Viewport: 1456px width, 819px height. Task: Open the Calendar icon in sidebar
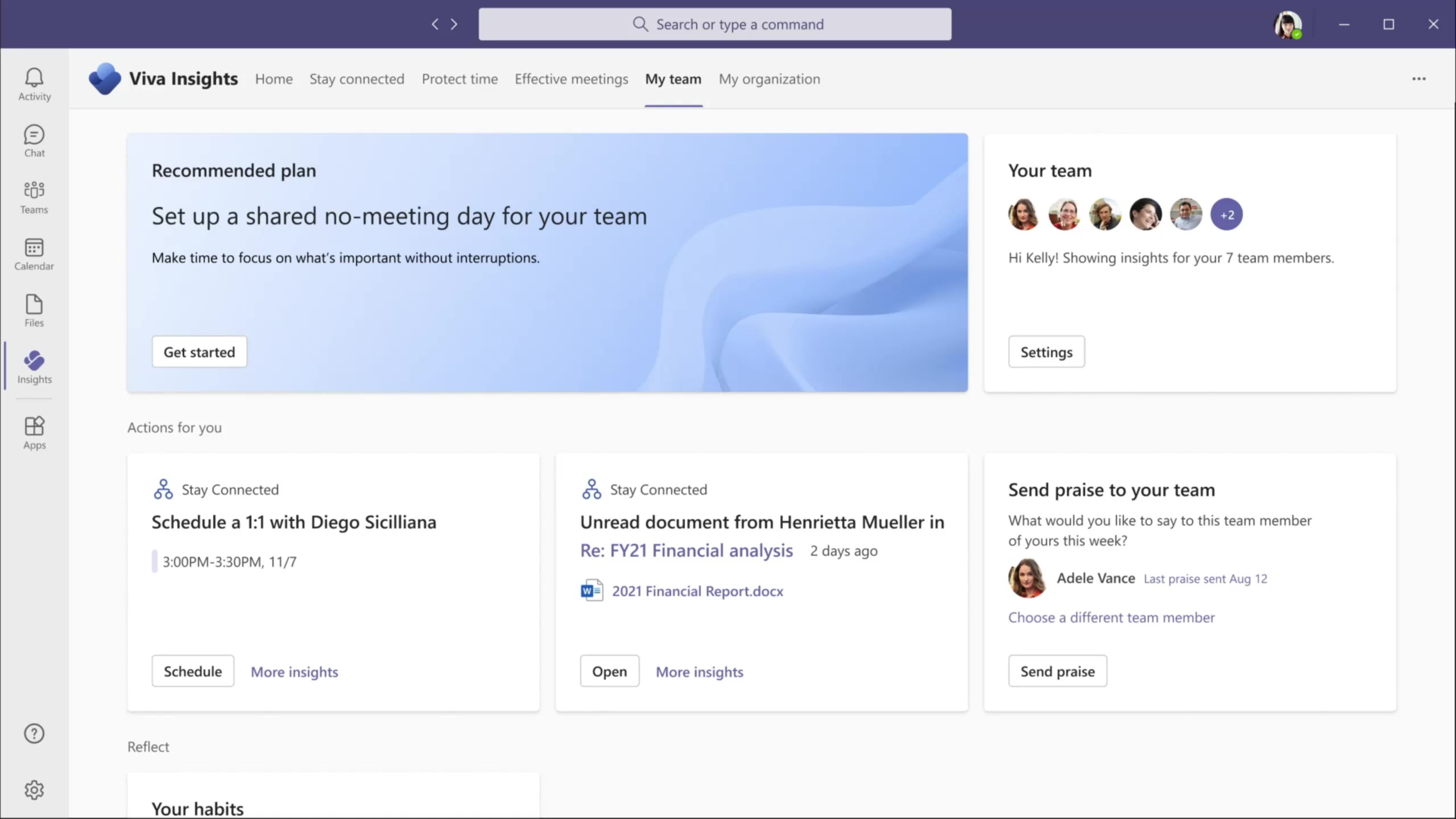point(34,253)
